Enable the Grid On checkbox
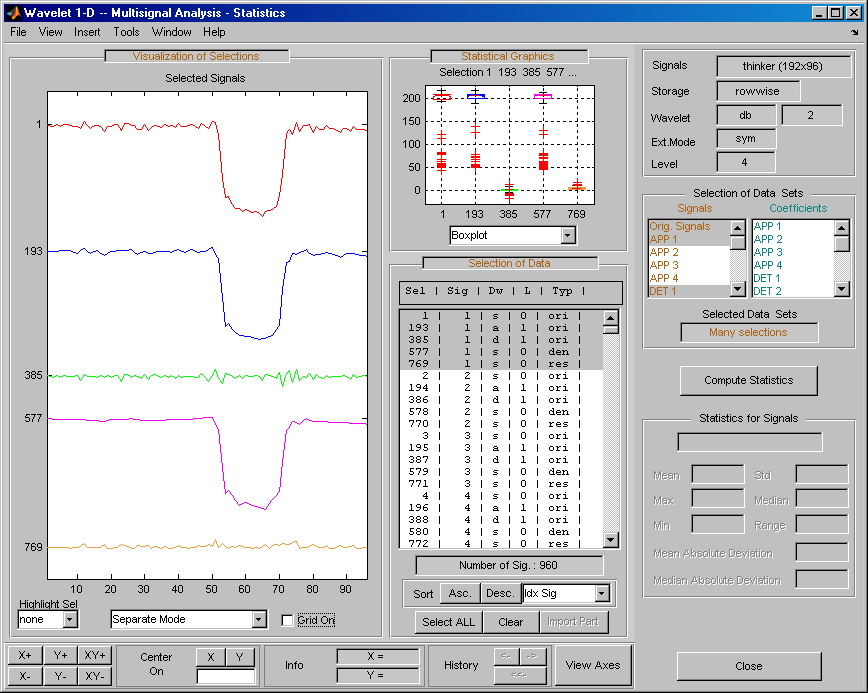Image resolution: width=868 pixels, height=693 pixels. pos(288,620)
